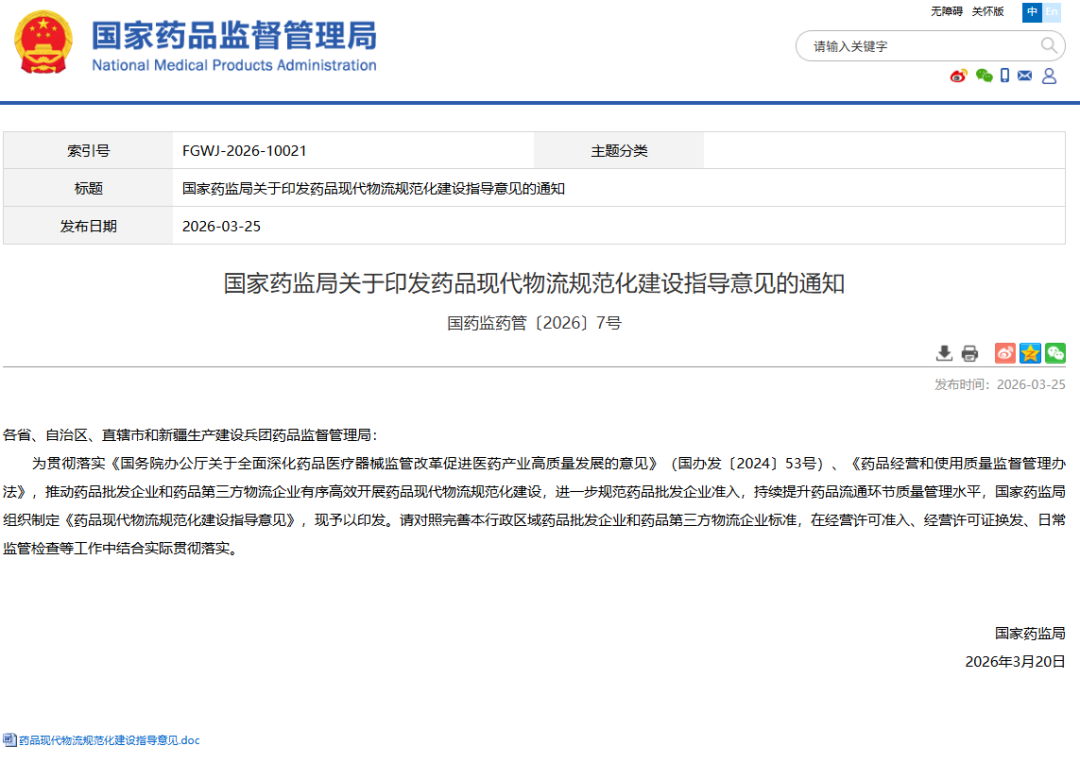Share article to WeChat
1080x780 pixels.
(x=1055, y=353)
